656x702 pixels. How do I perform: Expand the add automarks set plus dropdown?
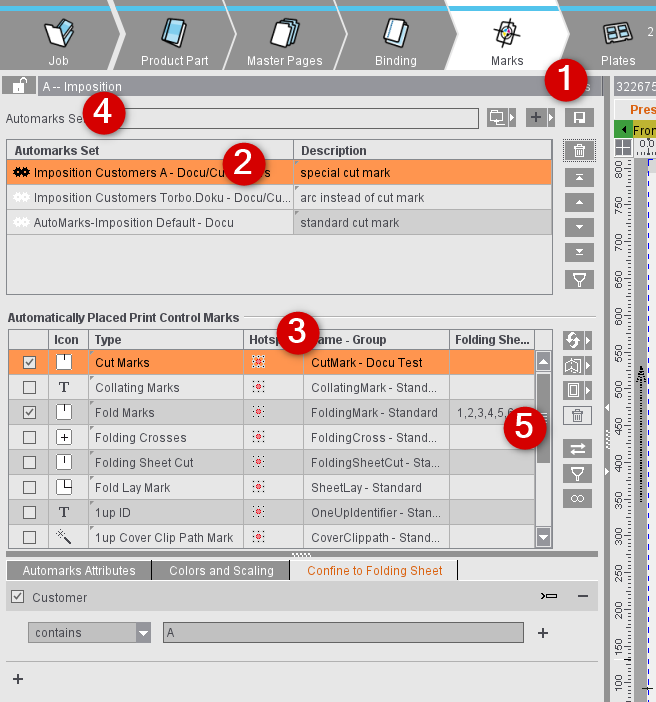540,118
